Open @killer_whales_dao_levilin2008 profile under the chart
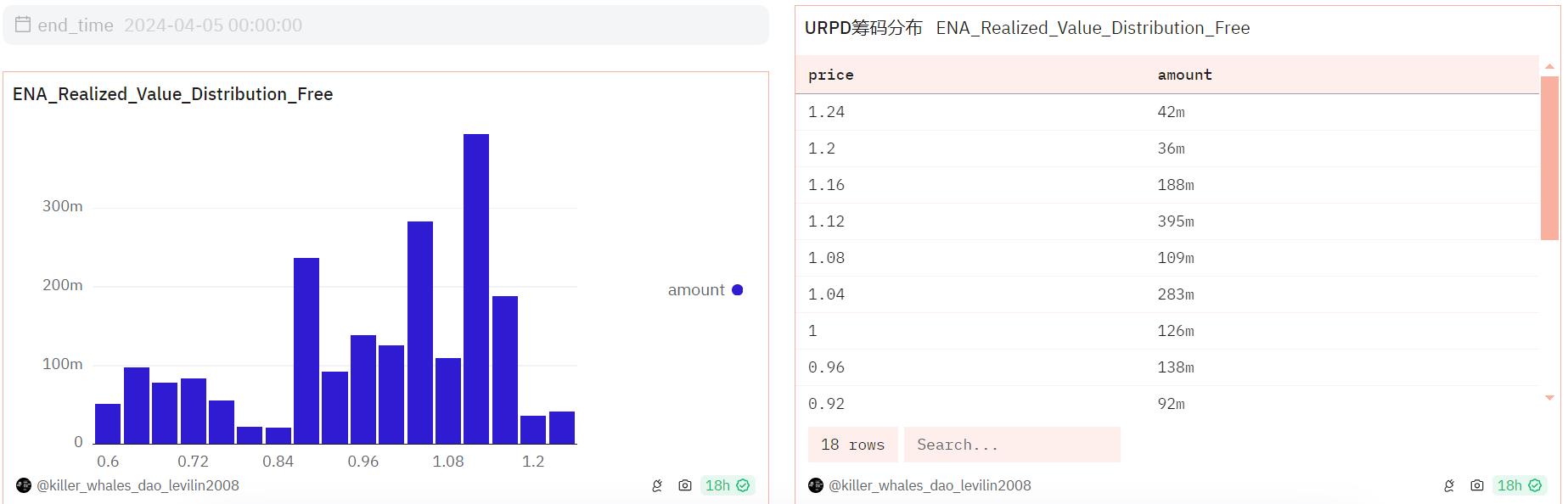This screenshot has height=504, width=1568. [x=138, y=485]
